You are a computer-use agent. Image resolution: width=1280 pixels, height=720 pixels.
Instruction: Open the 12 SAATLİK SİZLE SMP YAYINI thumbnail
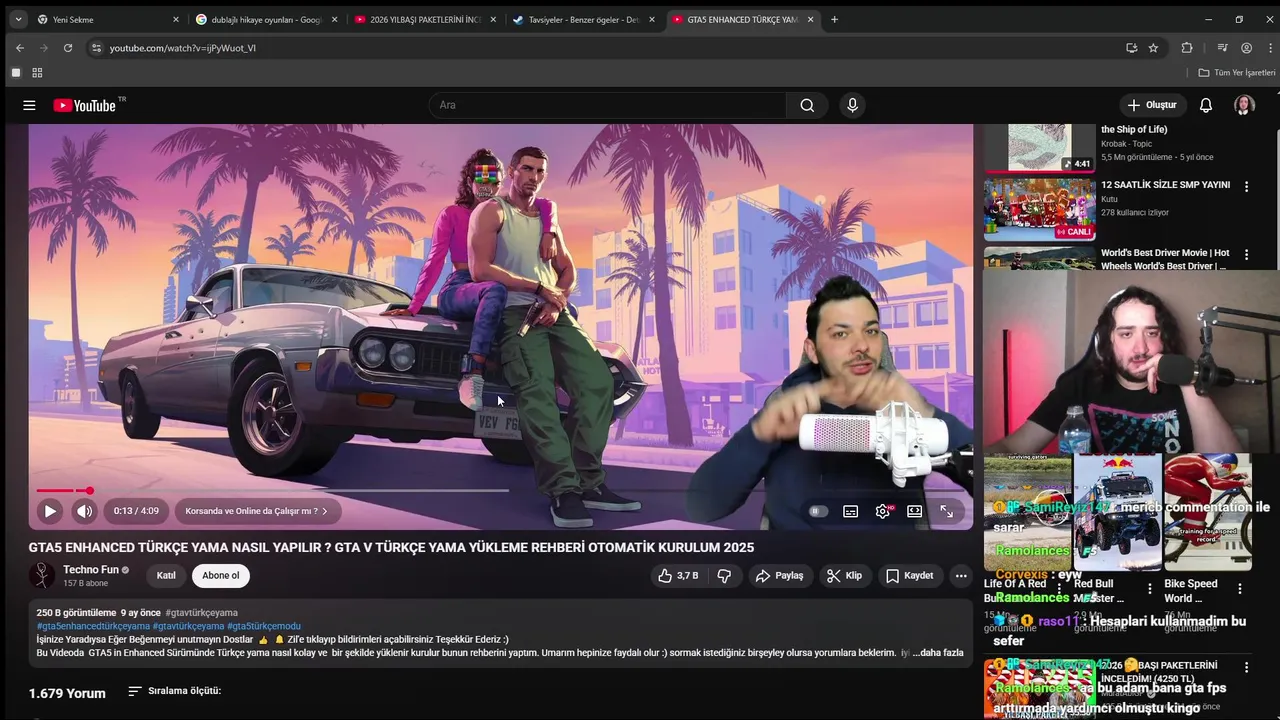1039,209
